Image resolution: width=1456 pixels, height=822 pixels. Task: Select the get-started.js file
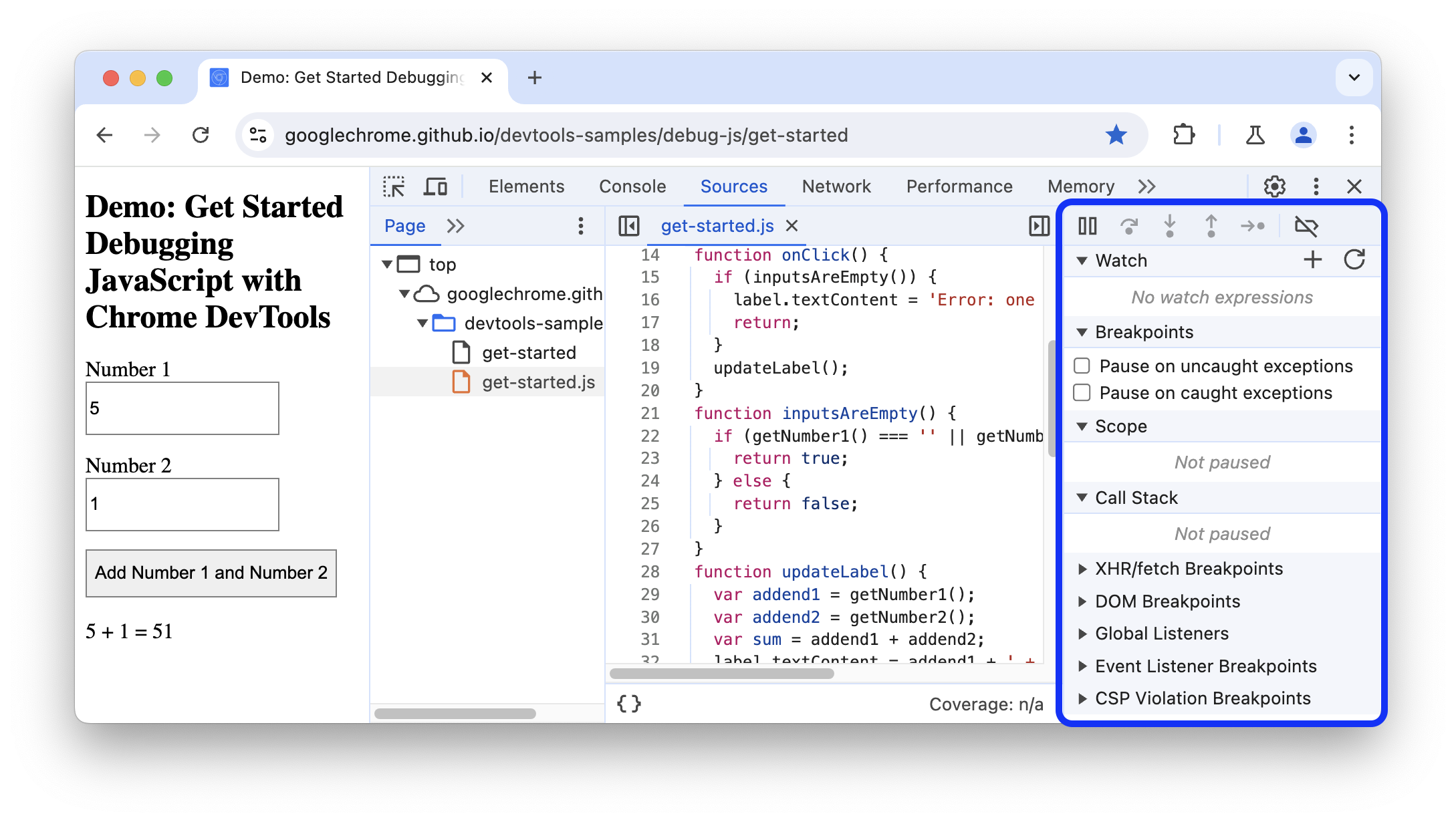coord(538,381)
